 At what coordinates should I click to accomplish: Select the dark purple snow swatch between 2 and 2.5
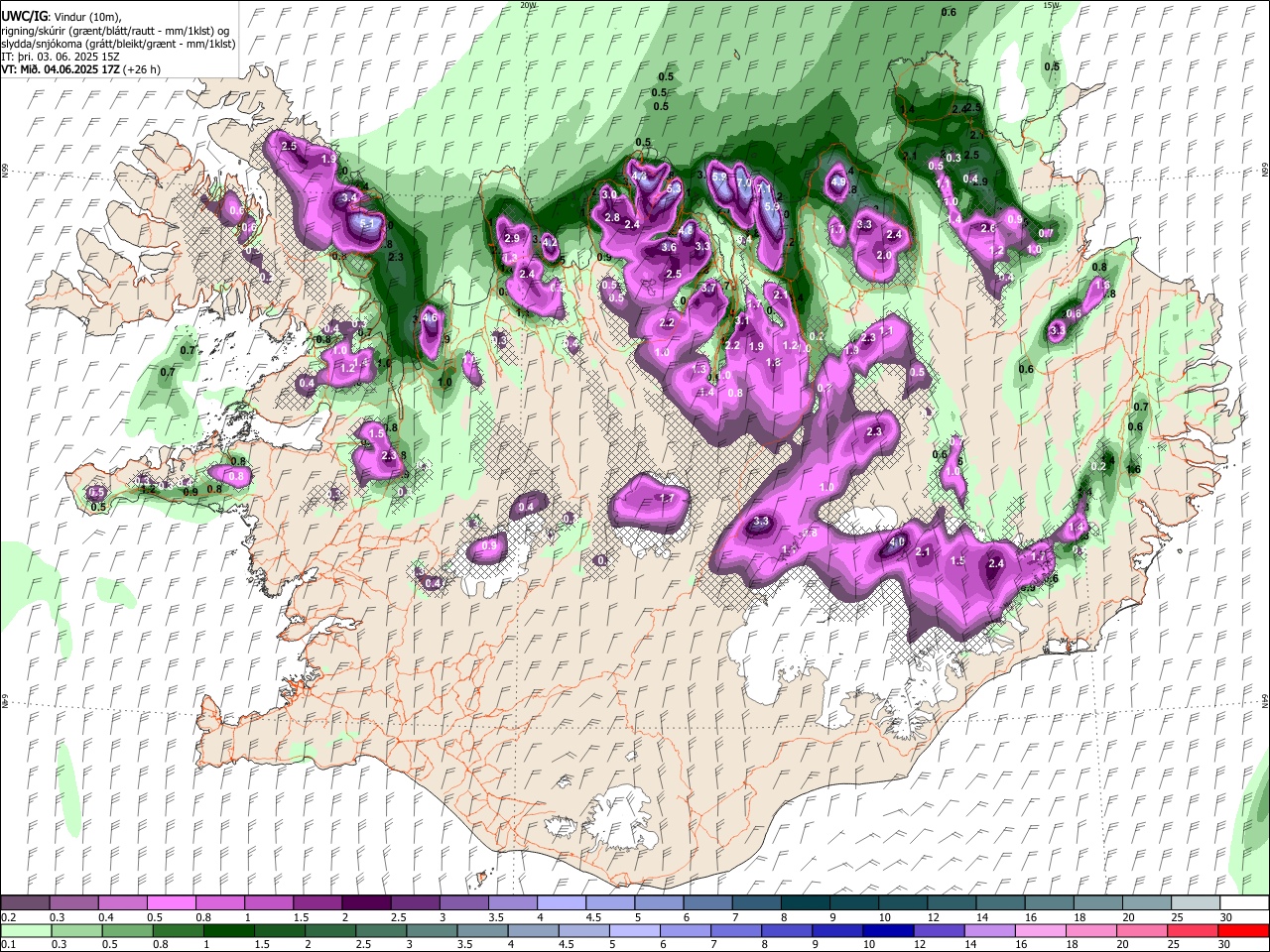tap(366, 903)
